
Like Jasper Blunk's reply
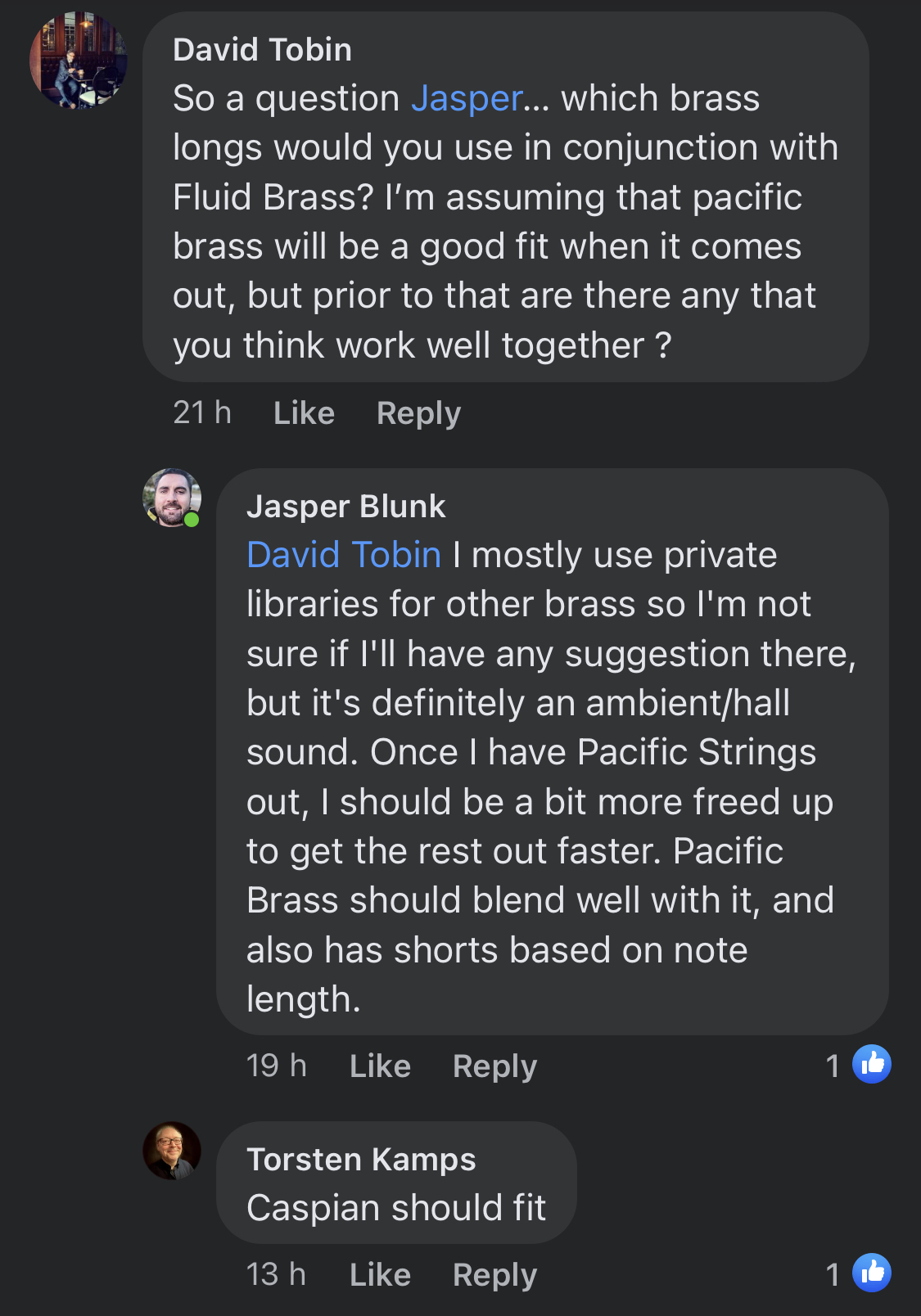380,1066
